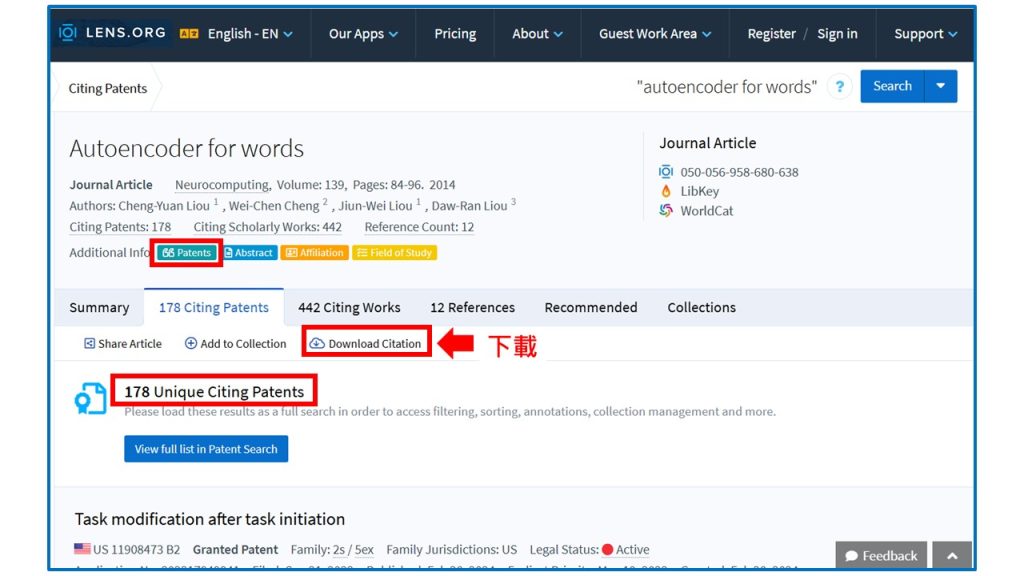Select the "US 11908473 B2" patent number text

click(x=136, y=550)
